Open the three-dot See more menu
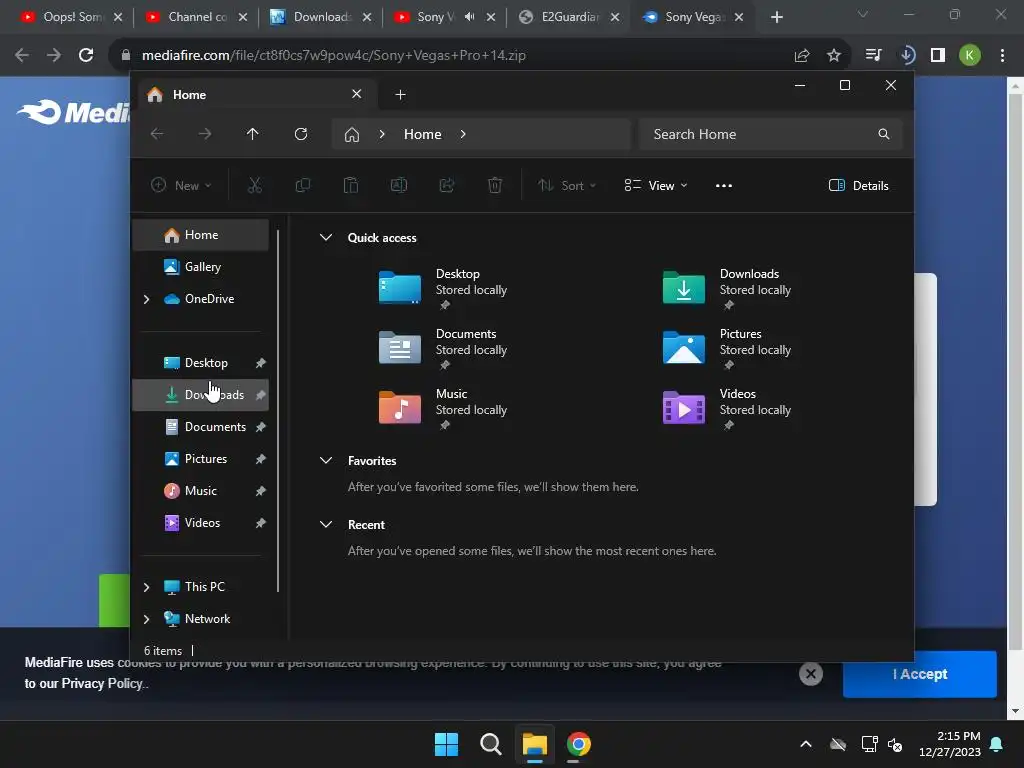The height and width of the screenshot is (768, 1024). (x=724, y=185)
